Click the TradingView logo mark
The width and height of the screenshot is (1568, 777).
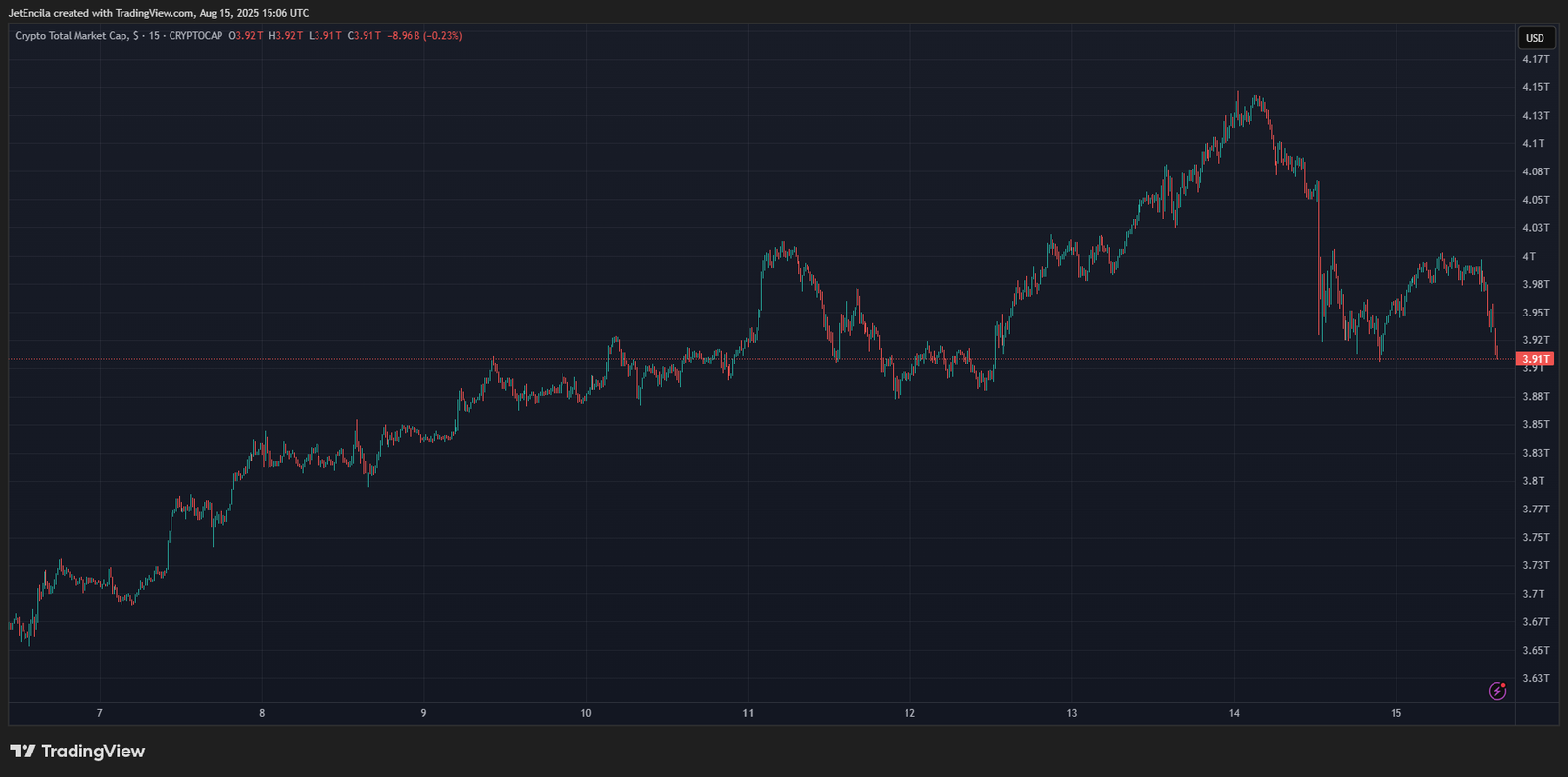click(23, 752)
